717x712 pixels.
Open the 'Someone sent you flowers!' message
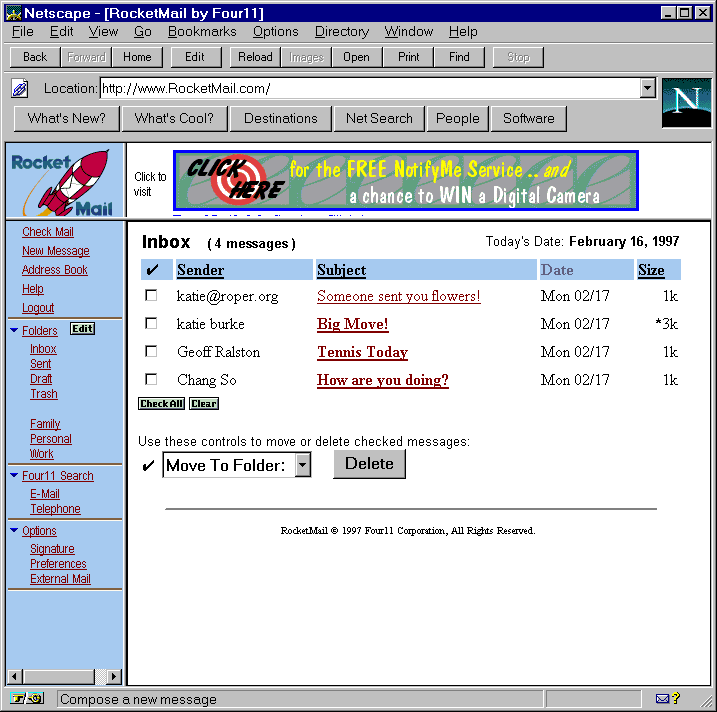[x=398, y=296]
